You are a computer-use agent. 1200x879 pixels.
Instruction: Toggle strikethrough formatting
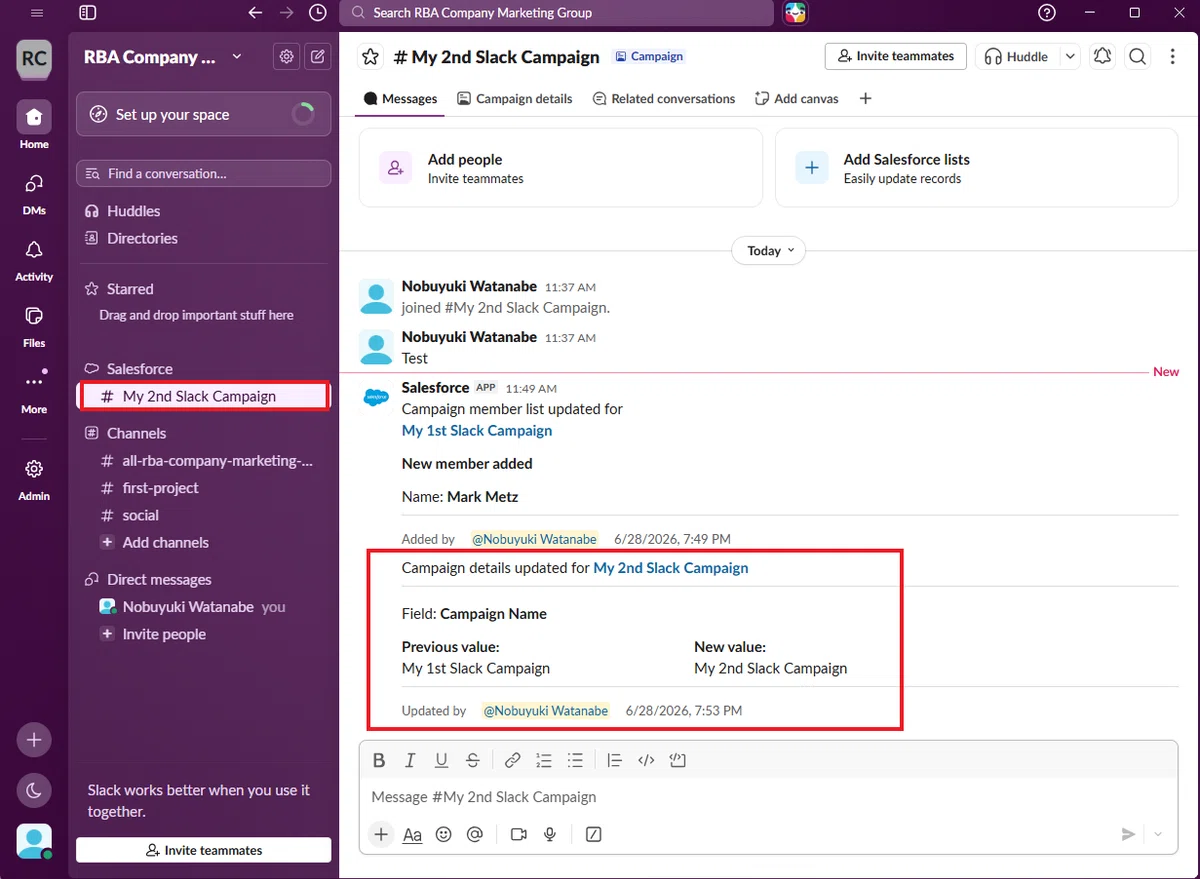point(472,760)
